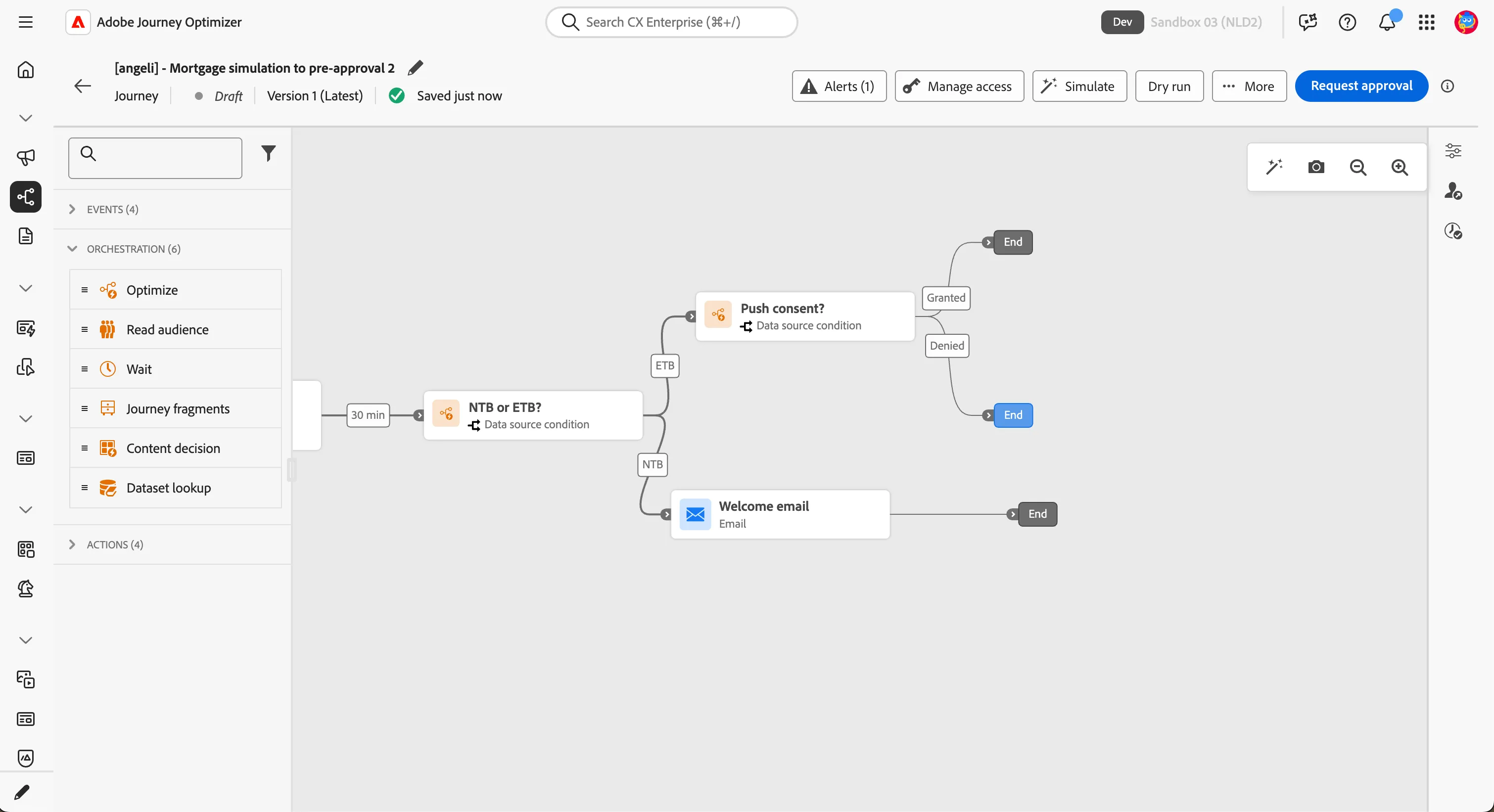Screen dimensions: 1494x812
Task: Select the NTB or ETB? condition node
Action: pos(532,415)
